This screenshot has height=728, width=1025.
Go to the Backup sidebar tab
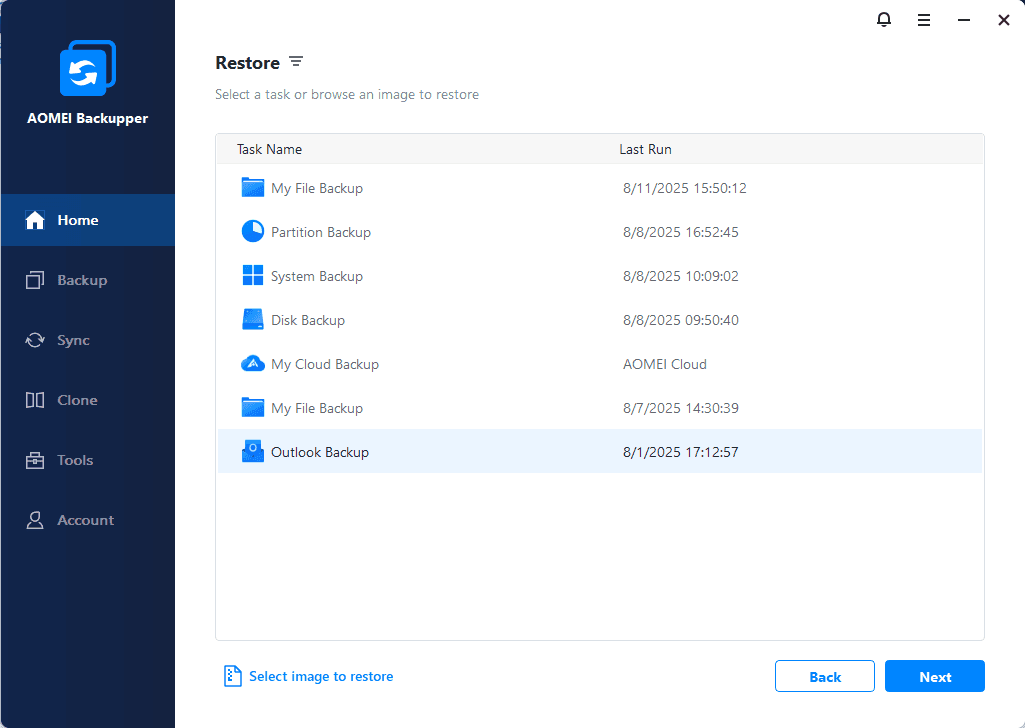pos(82,280)
